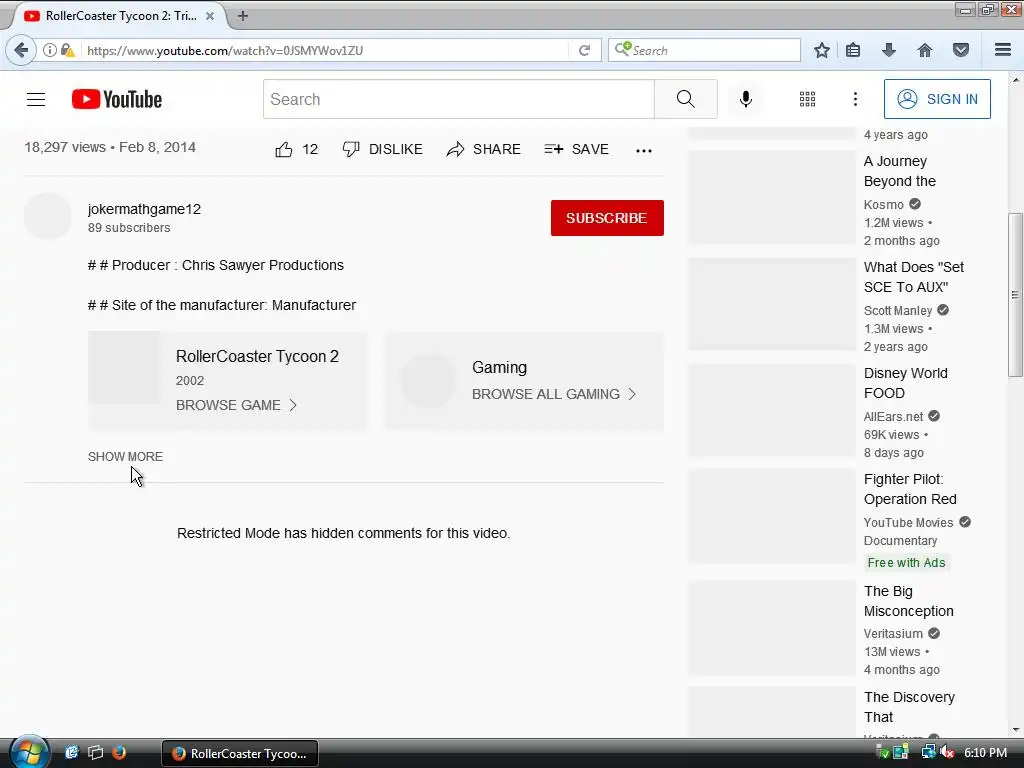Open the "A Journey Beyond the" video
This screenshot has width=1024, height=768.
(x=899, y=171)
